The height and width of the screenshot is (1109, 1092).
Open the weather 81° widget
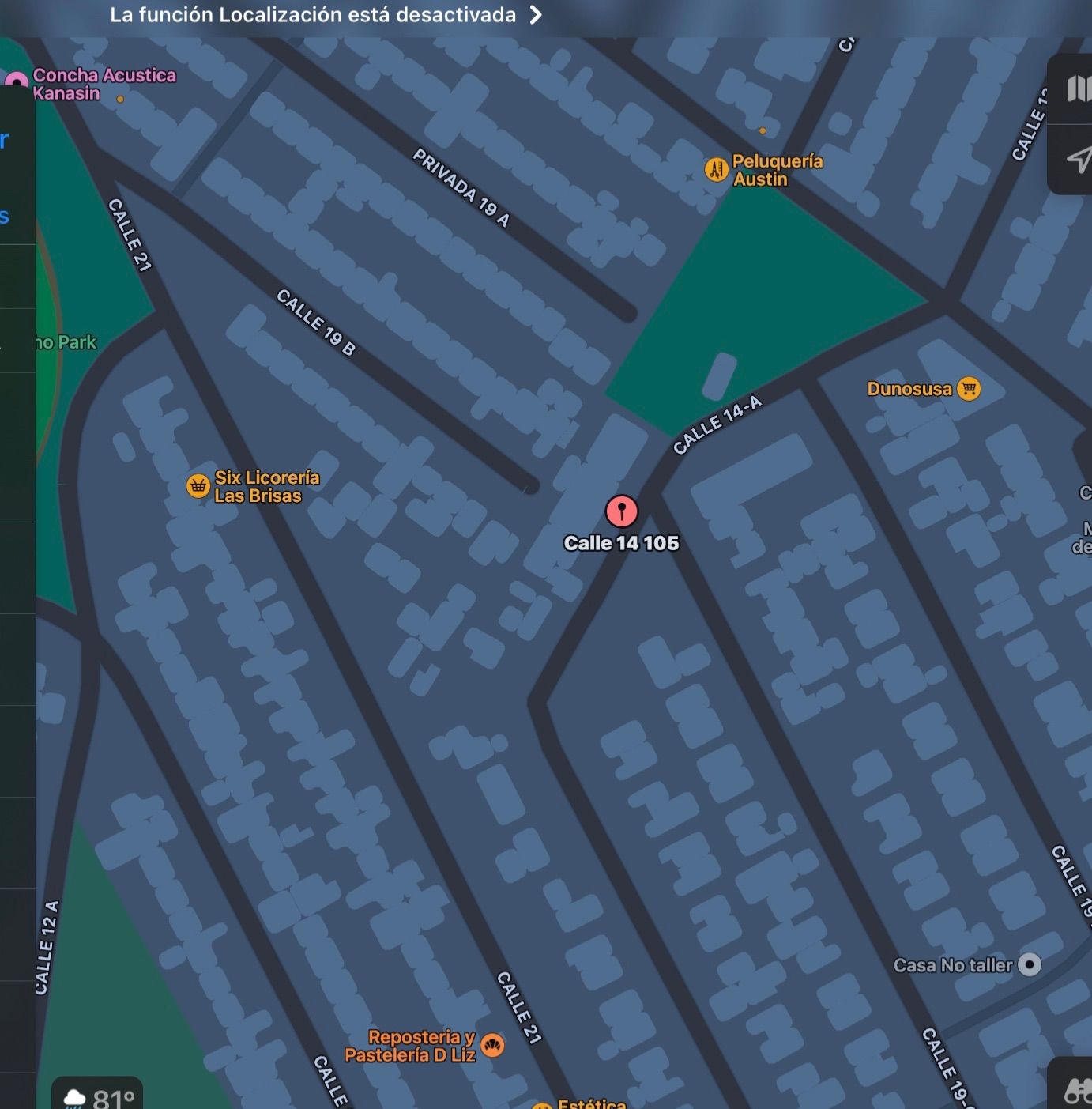98,1096
